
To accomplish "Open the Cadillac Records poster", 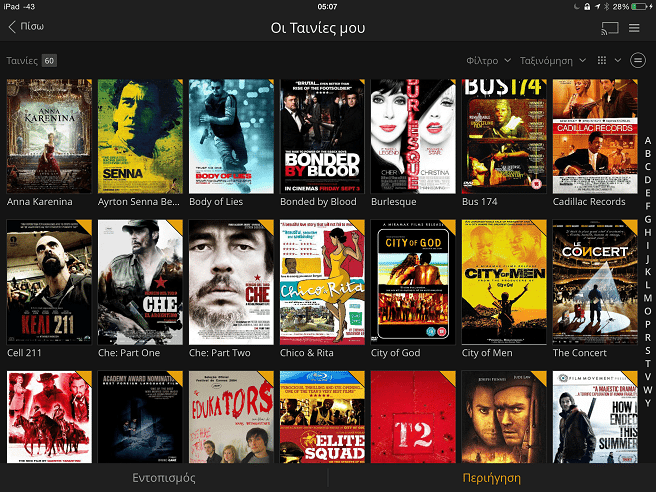I will click(x=595, y=136).
